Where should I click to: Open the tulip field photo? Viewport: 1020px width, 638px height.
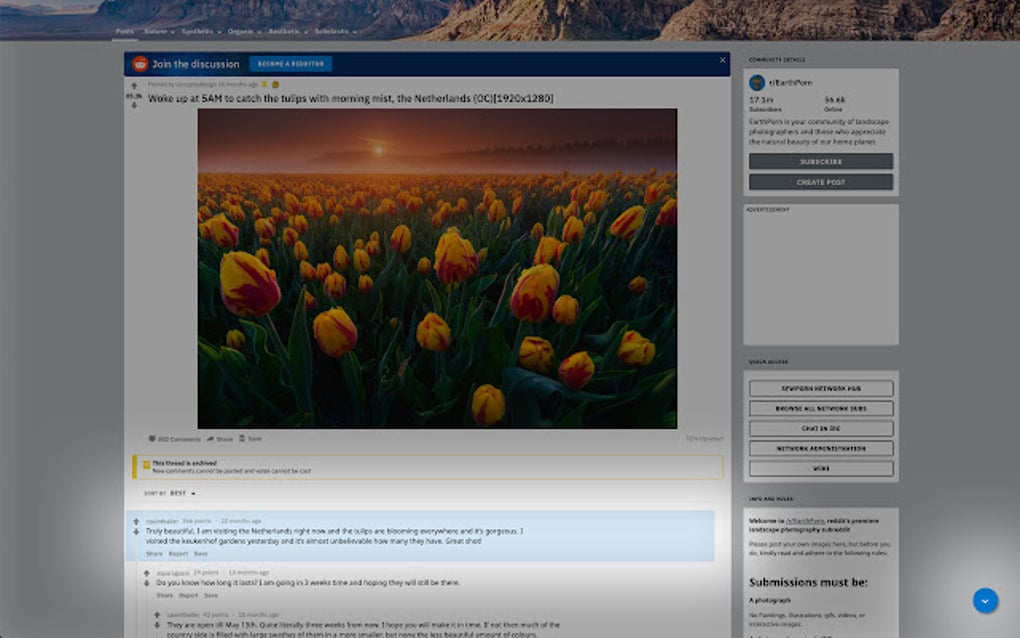click(437, 268)
